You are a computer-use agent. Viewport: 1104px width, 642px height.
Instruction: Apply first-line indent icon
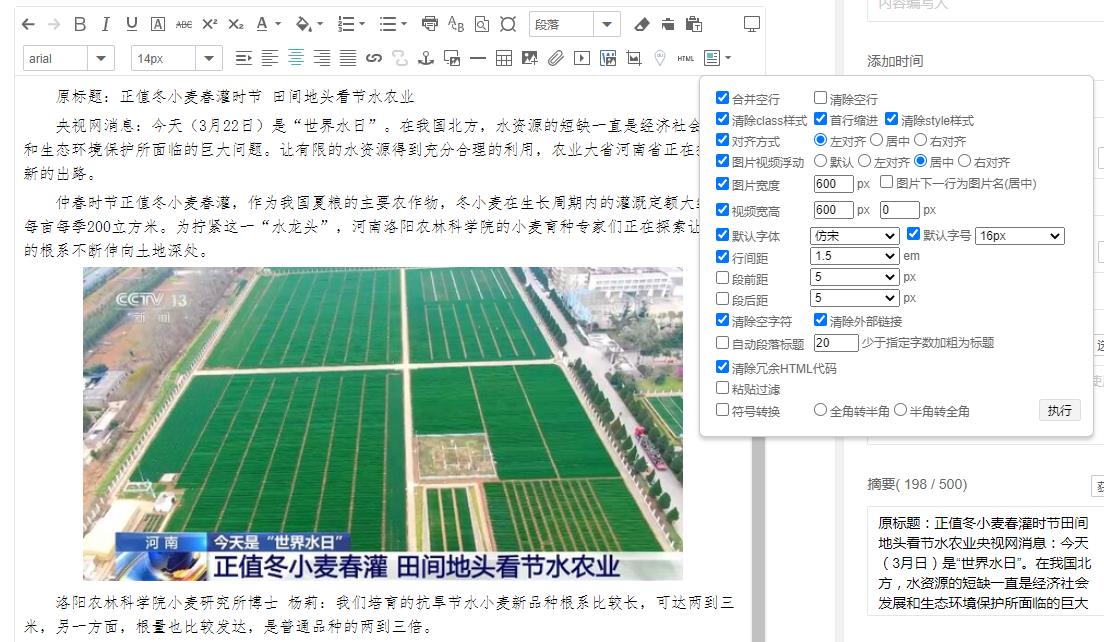click(x=244, y=58)
